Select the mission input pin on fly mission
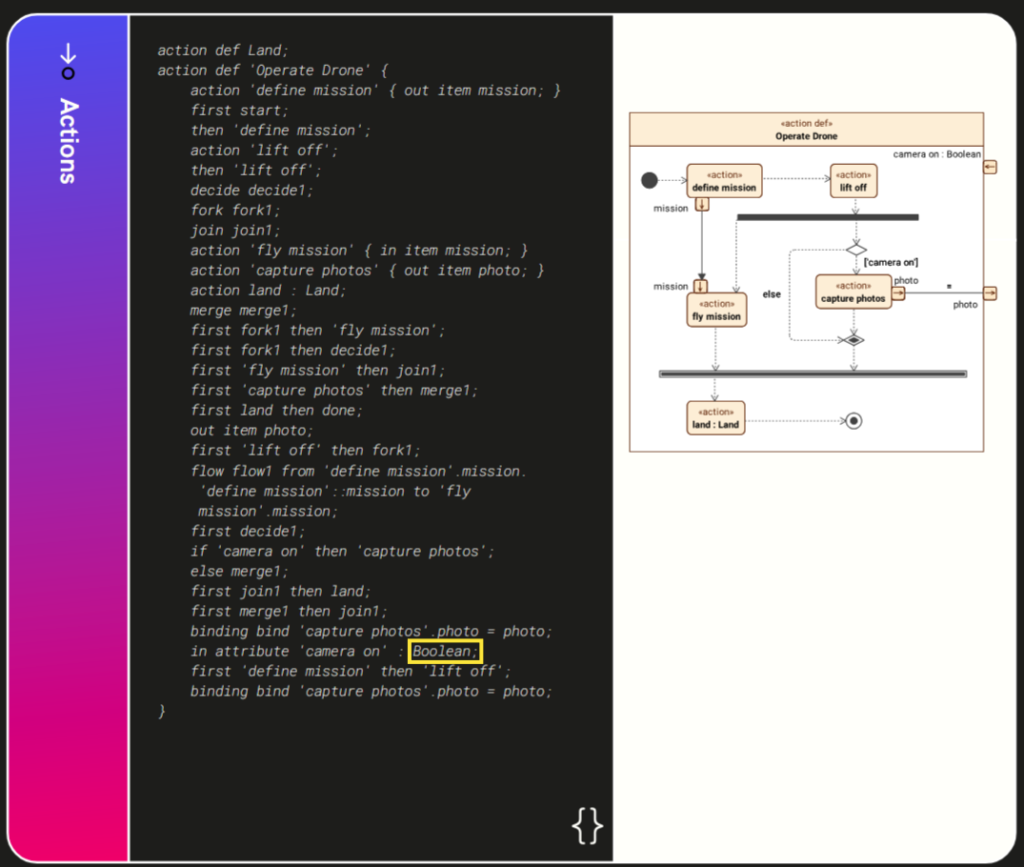1024x867 pixels. coord(701,286)
